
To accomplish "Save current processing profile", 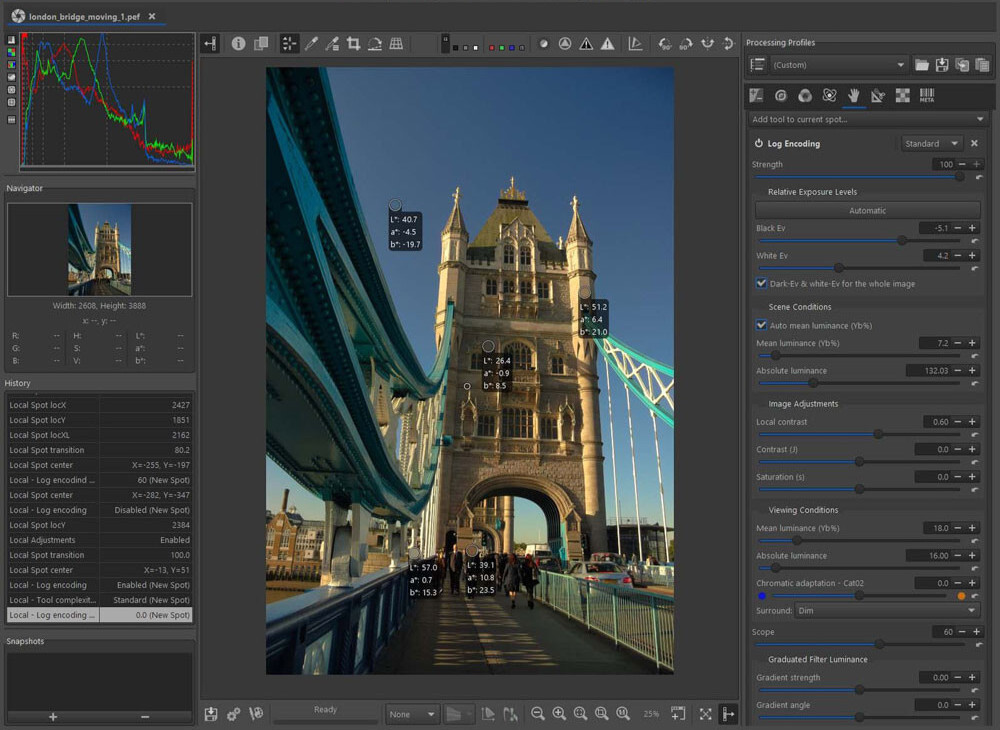I will coord(942,64).
